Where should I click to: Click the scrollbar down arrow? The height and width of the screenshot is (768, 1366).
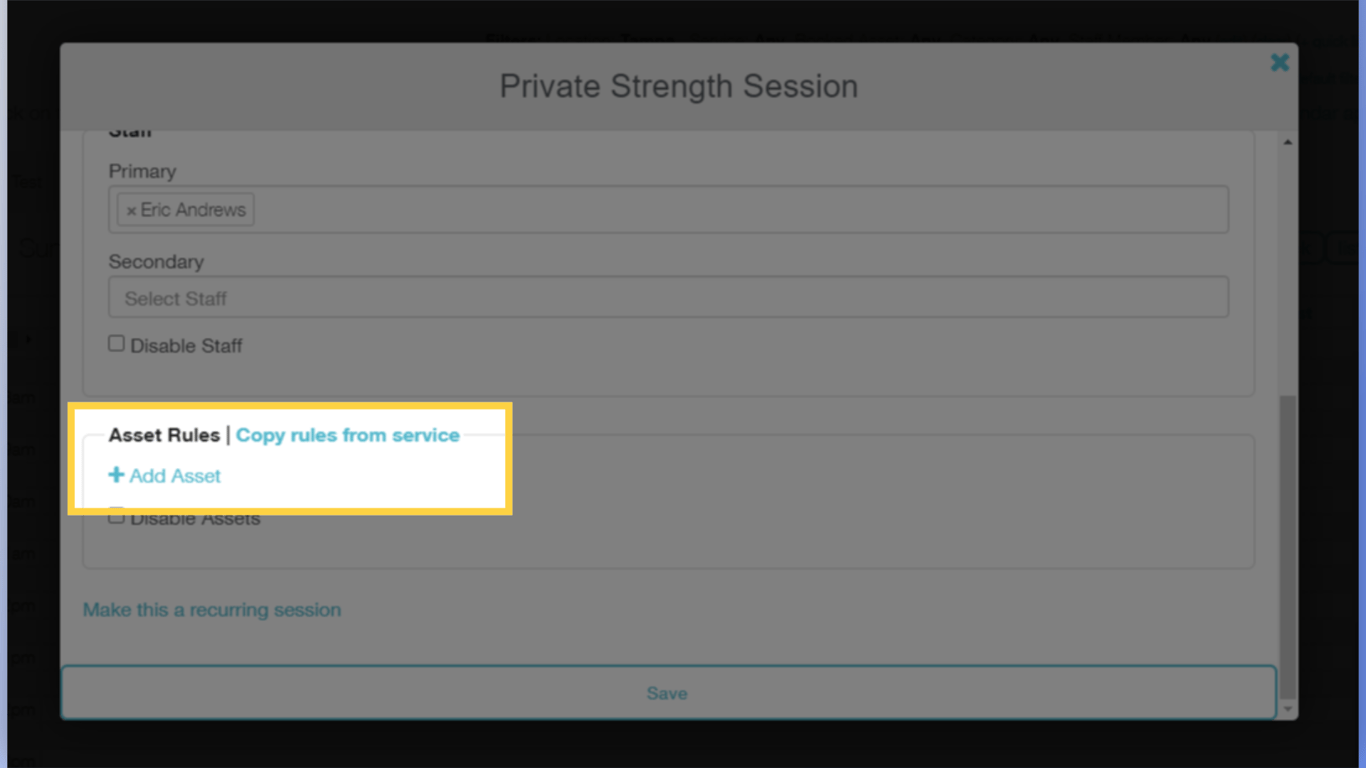pos(1287,706)
